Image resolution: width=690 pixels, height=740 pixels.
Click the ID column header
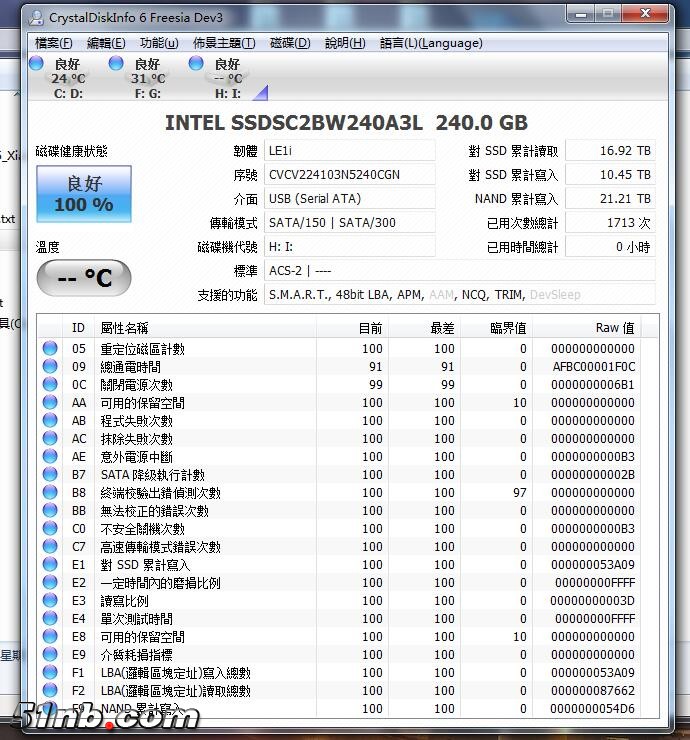(x=78, y=328)
